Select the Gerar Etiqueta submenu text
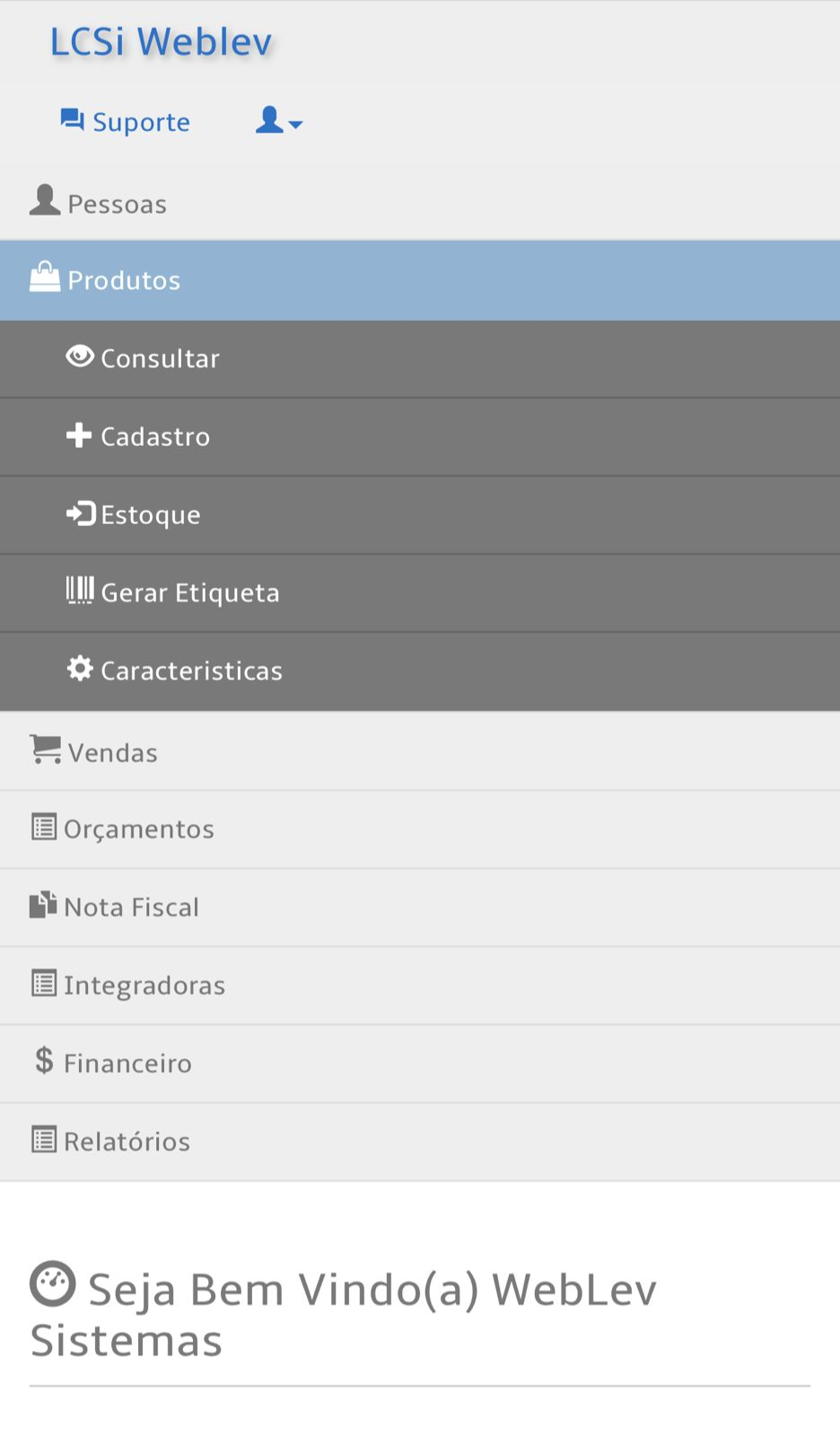This screenshot has width=840, height=1436. (190, 593)
